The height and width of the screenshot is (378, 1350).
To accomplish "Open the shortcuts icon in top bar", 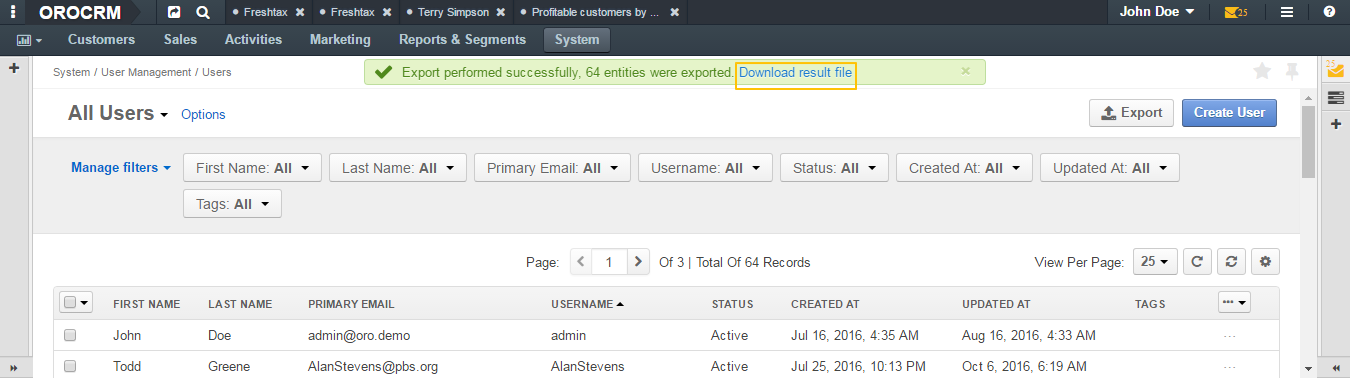I will coord(174,13).
